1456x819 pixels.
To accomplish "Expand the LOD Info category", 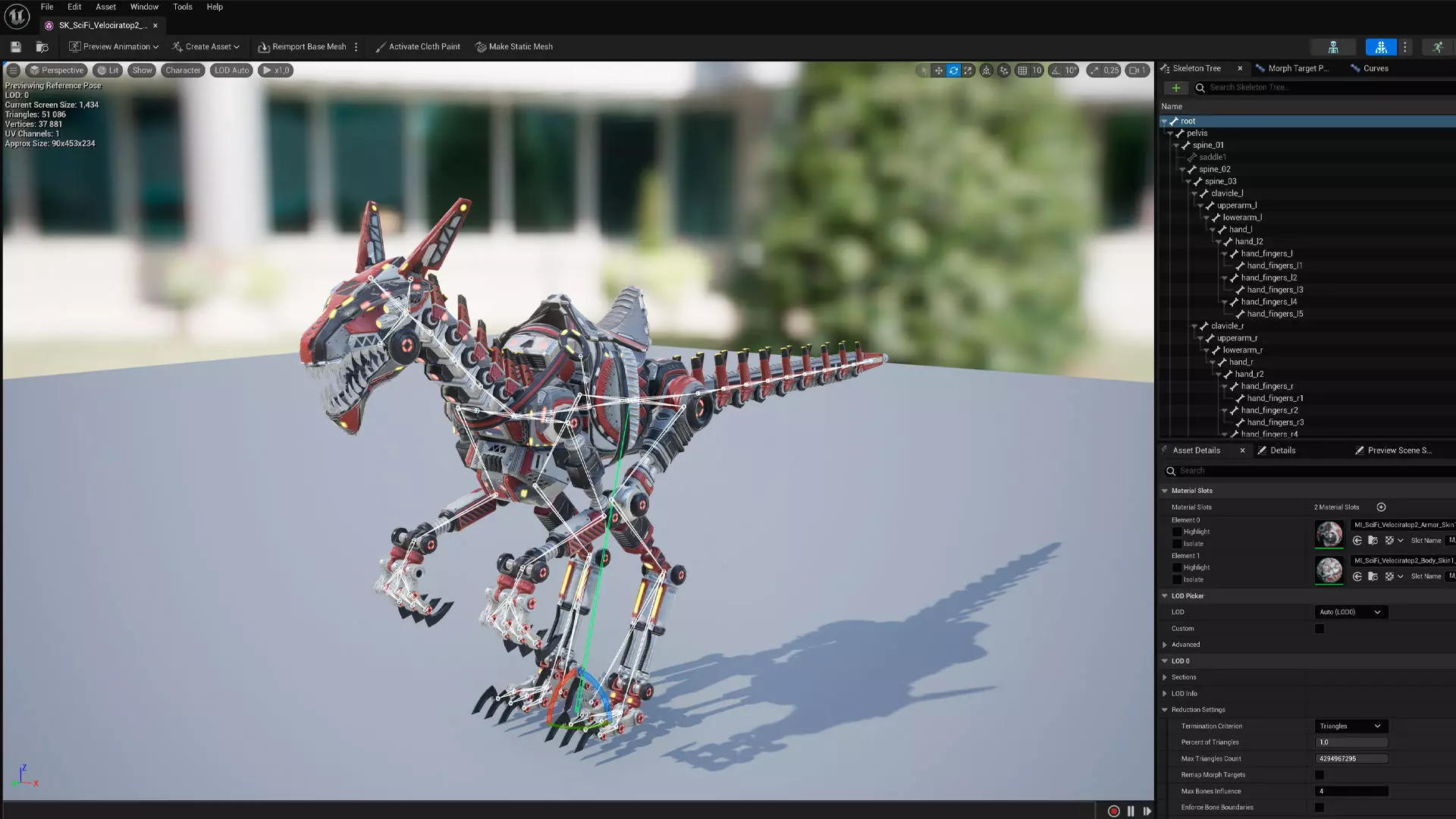I will click(x=1165, y=693).
